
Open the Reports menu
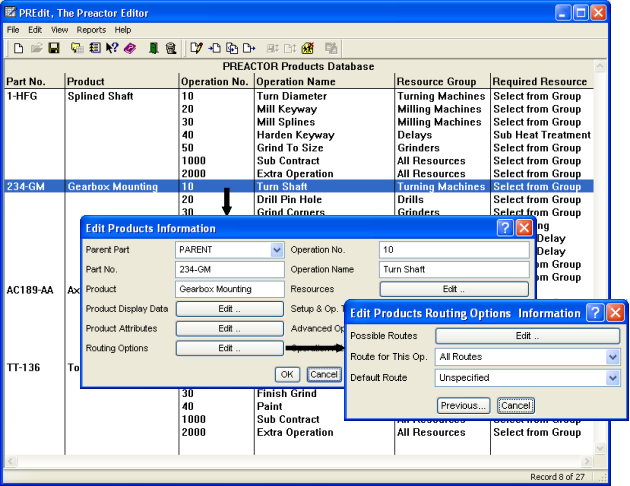point(91,30)
